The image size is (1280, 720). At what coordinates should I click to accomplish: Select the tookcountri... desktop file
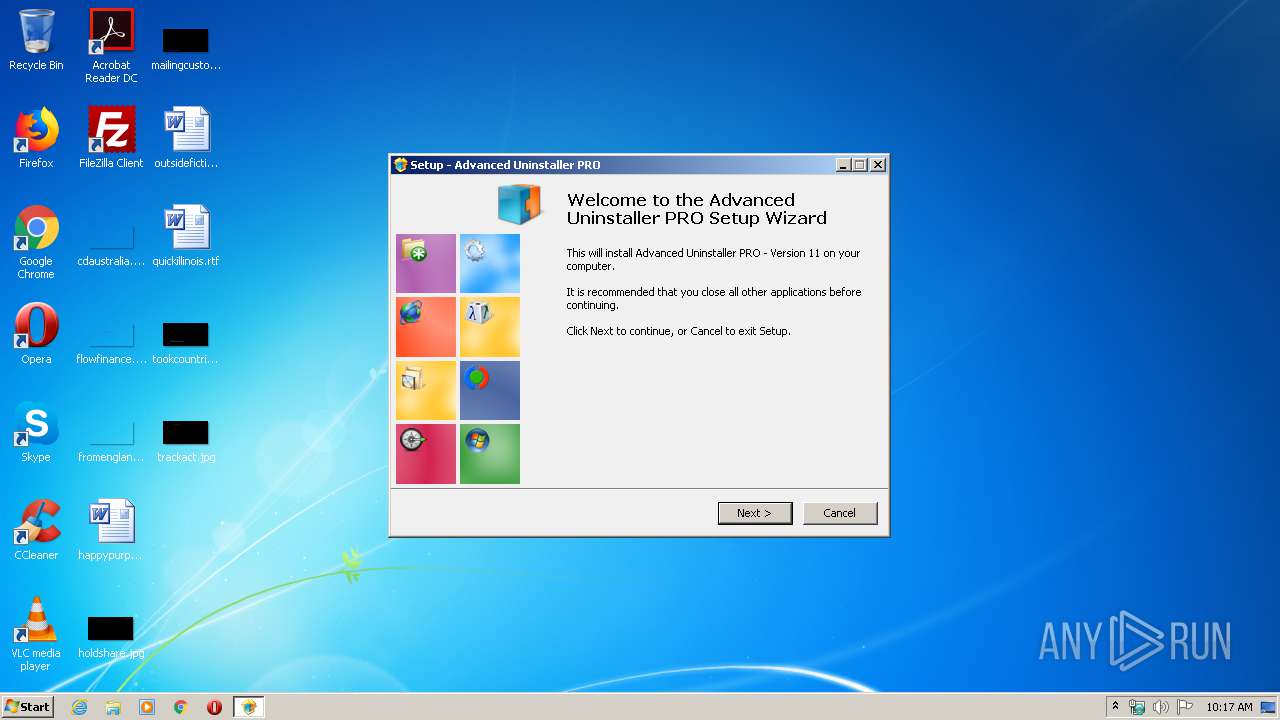[186, 342]
